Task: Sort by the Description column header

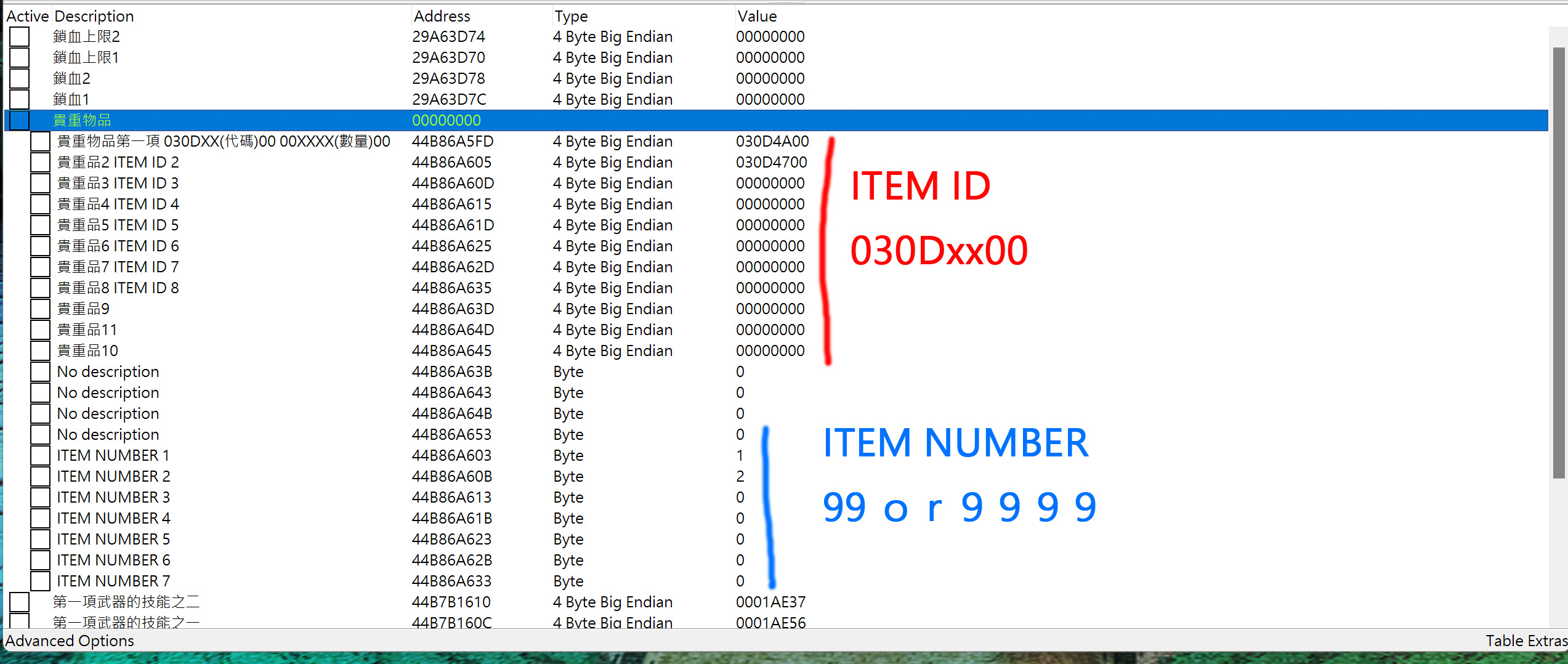Action: 94,16
